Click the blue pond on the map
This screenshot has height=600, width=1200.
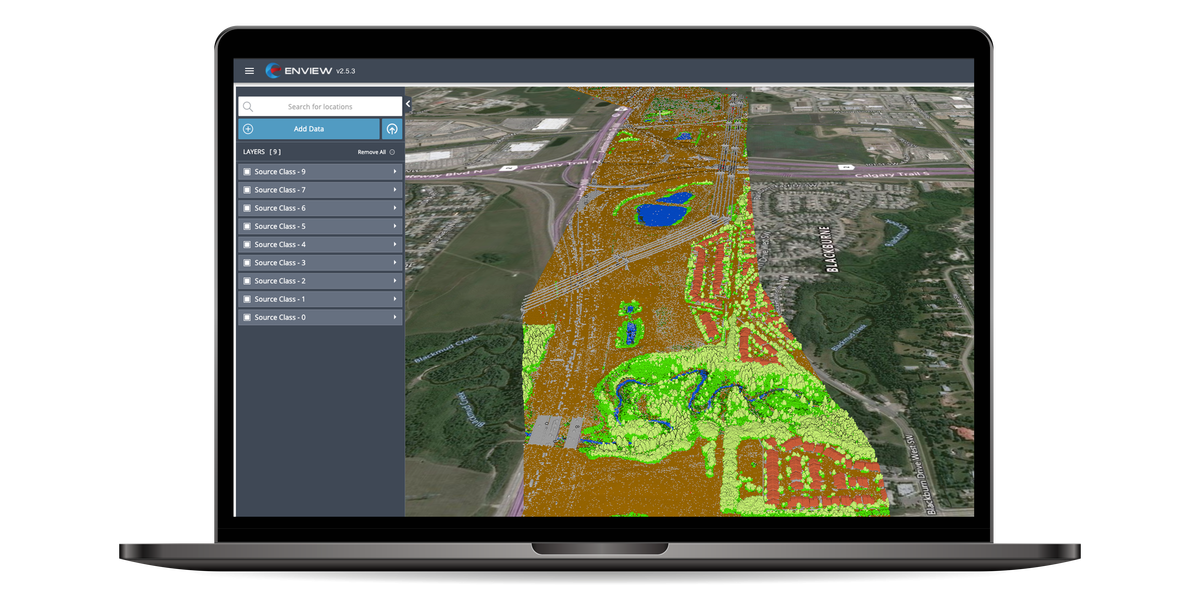point(656,213)
